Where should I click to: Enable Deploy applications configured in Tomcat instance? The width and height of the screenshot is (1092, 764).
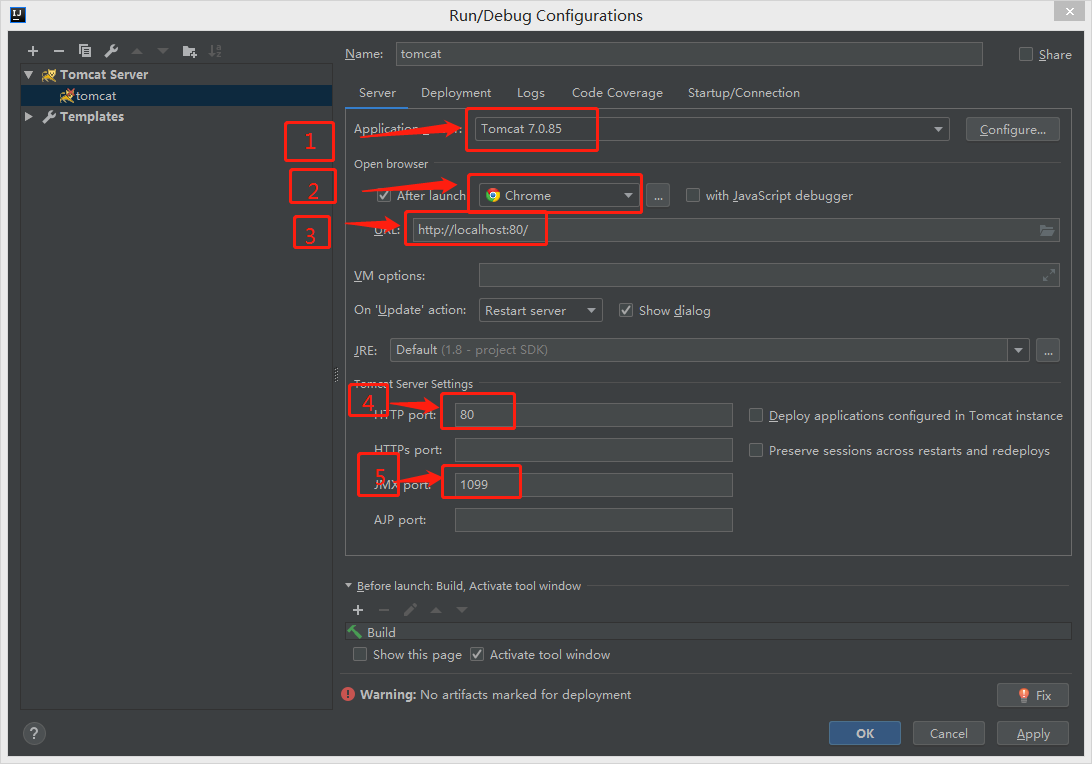click(756, 415)
